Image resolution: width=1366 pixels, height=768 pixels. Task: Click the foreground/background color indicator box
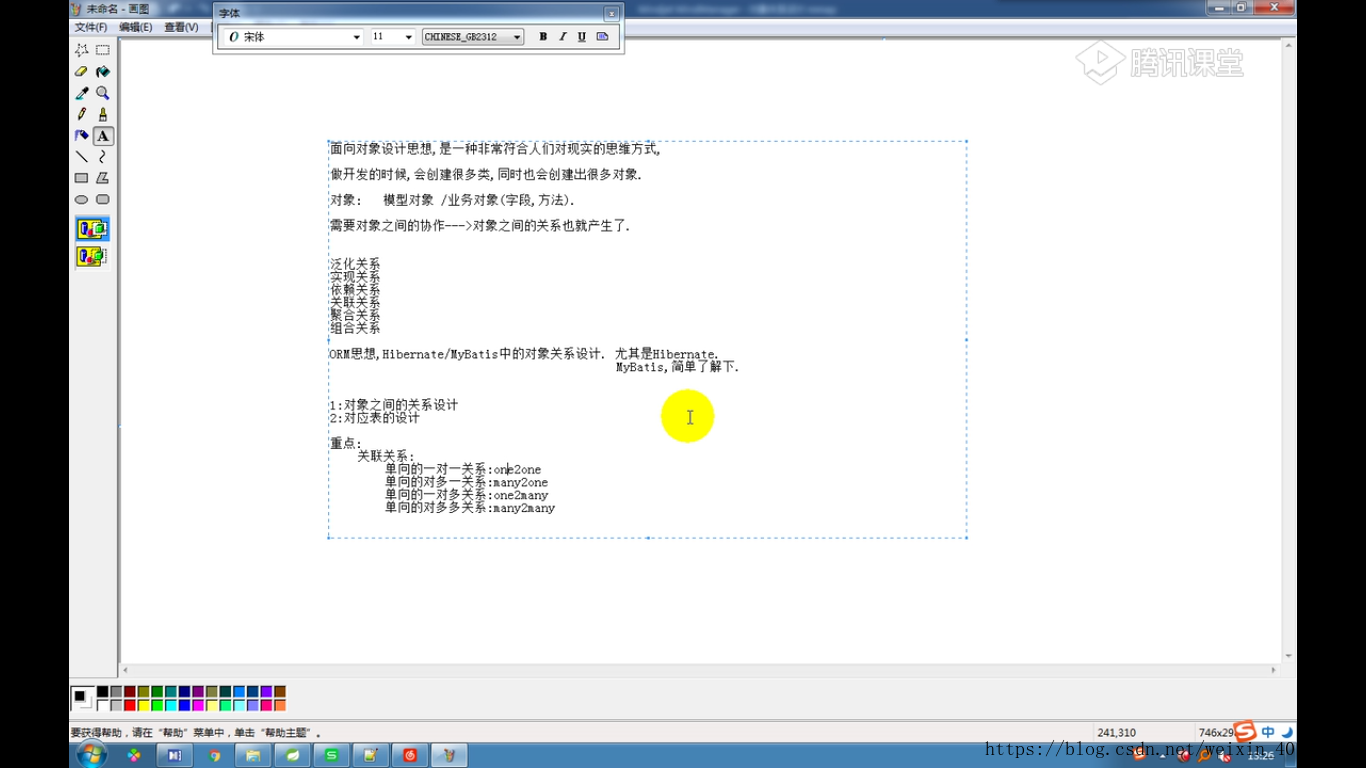82,697
